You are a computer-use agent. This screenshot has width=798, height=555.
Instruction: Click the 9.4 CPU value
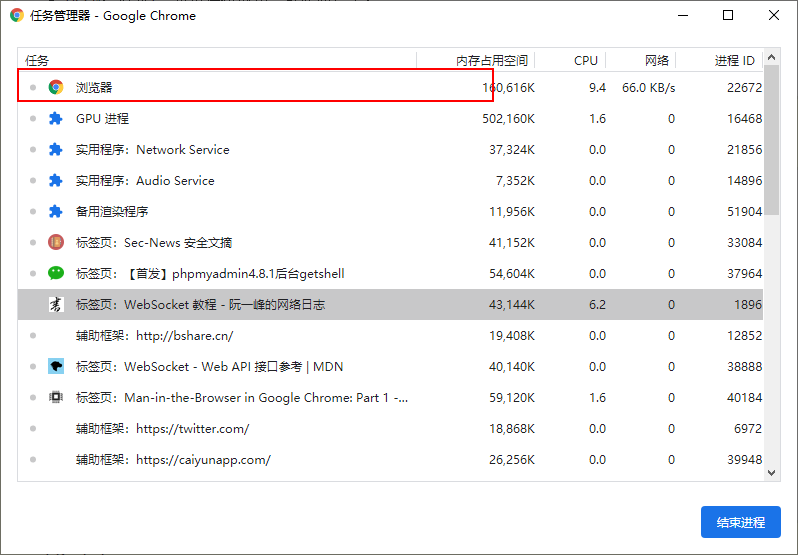(597, 88)
